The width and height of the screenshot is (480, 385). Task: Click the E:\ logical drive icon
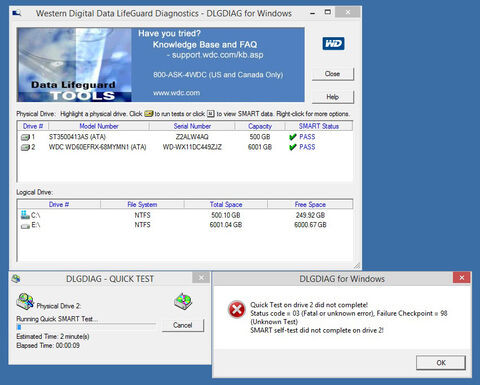click(x=25, y=226)
